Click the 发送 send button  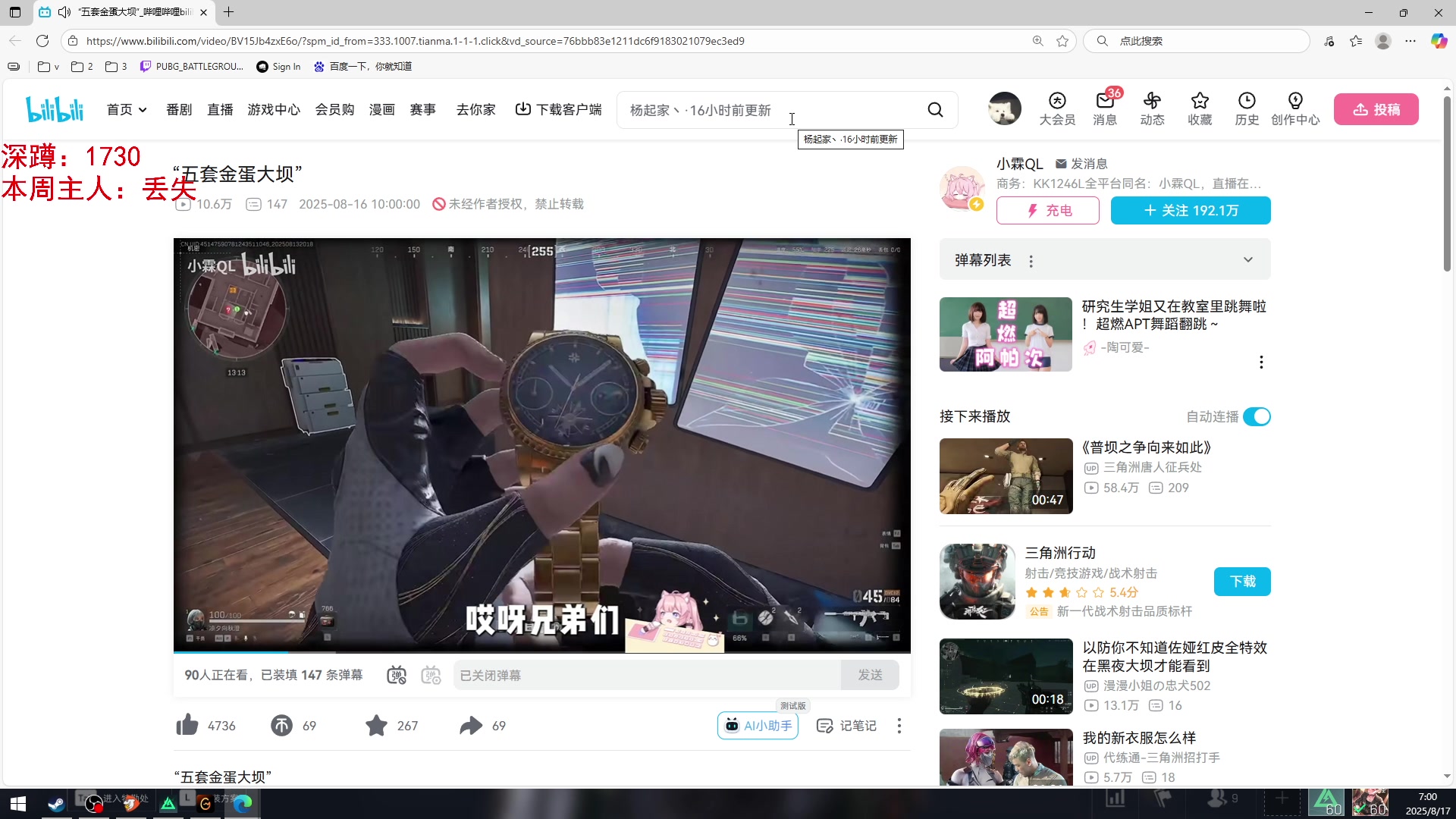tap(870, 675)
